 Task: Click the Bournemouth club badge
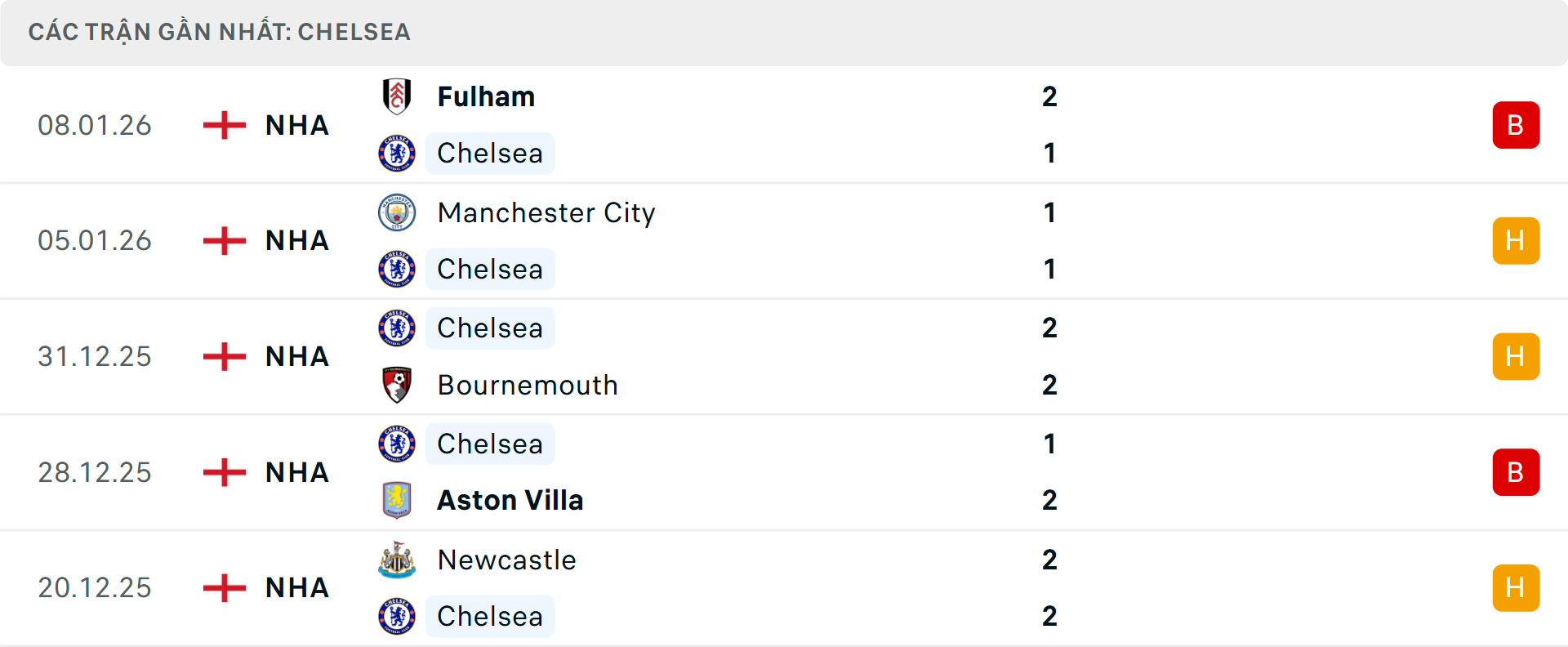click(397, 385)
